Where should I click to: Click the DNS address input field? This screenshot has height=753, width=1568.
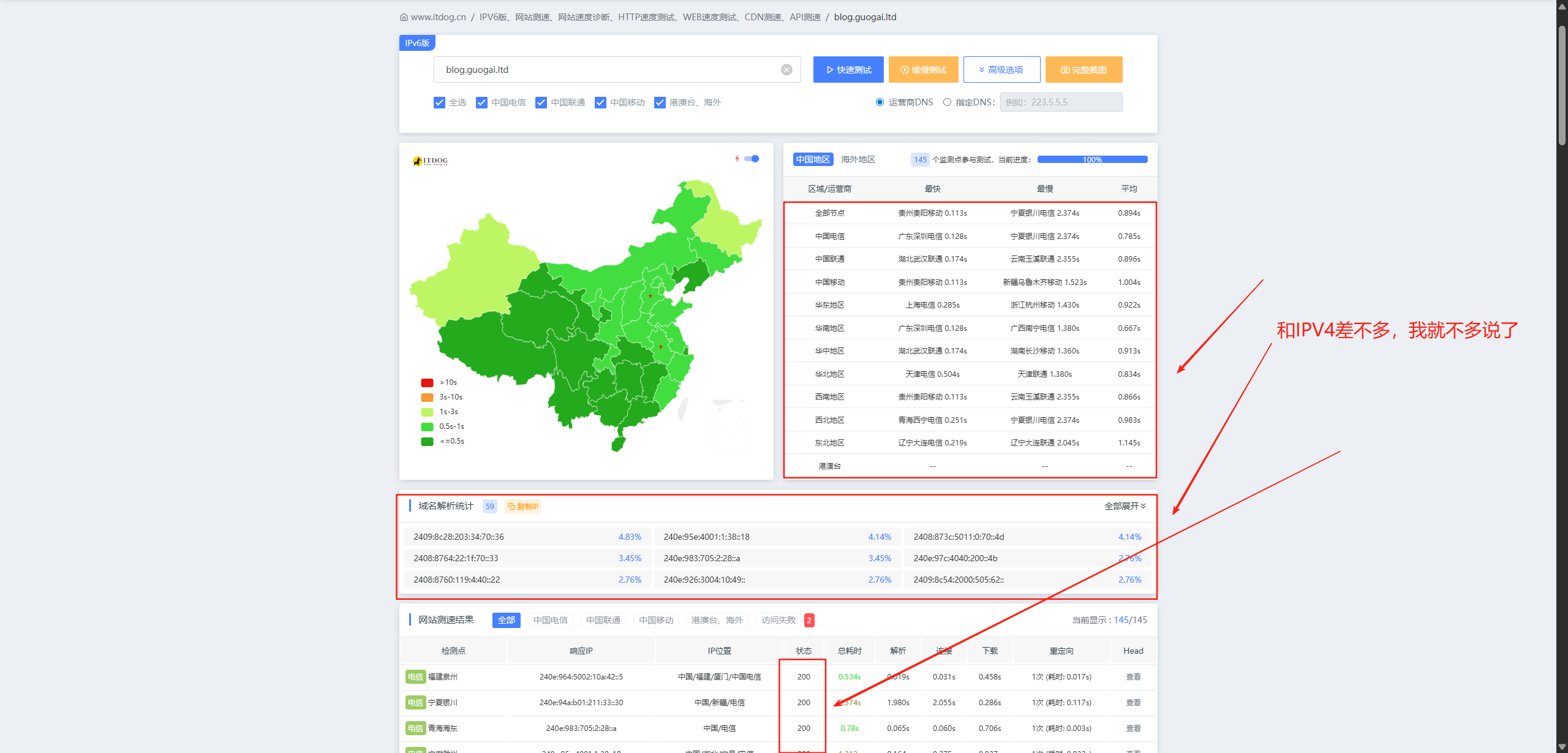pyautogui.click(x=1060, y=102)
